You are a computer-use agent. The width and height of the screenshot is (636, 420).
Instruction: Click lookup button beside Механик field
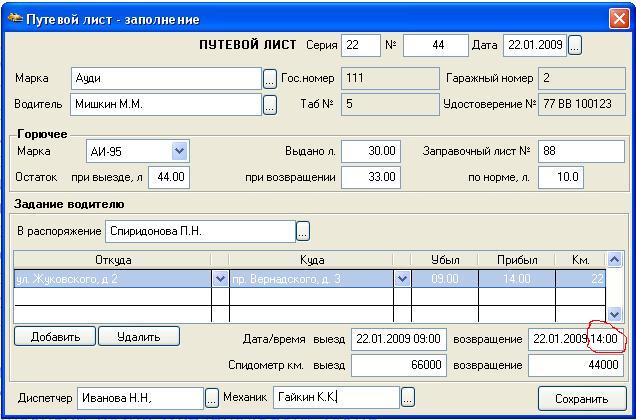pyautogui.click(x=407, y=398)
